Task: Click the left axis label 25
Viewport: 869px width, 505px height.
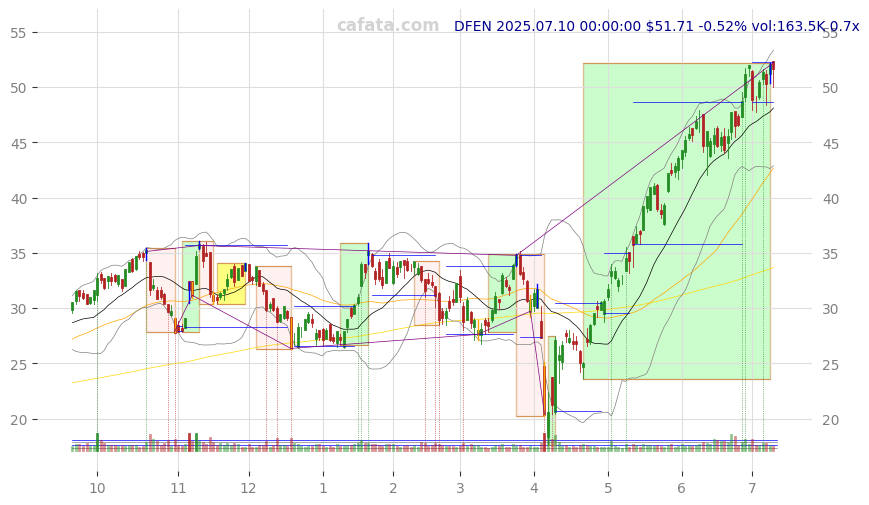Action: click(18, 364)
